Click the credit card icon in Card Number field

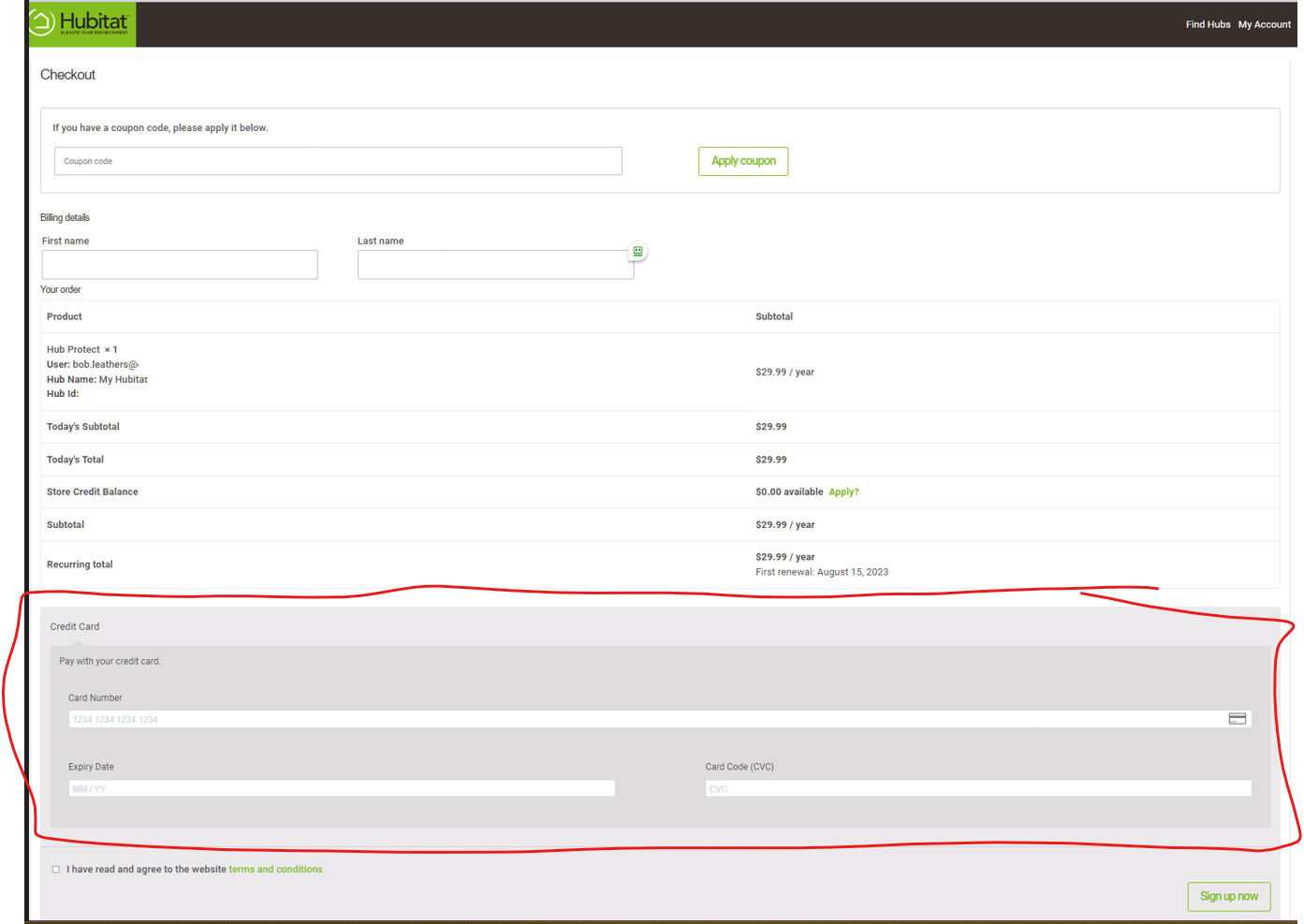(1237, 719)
